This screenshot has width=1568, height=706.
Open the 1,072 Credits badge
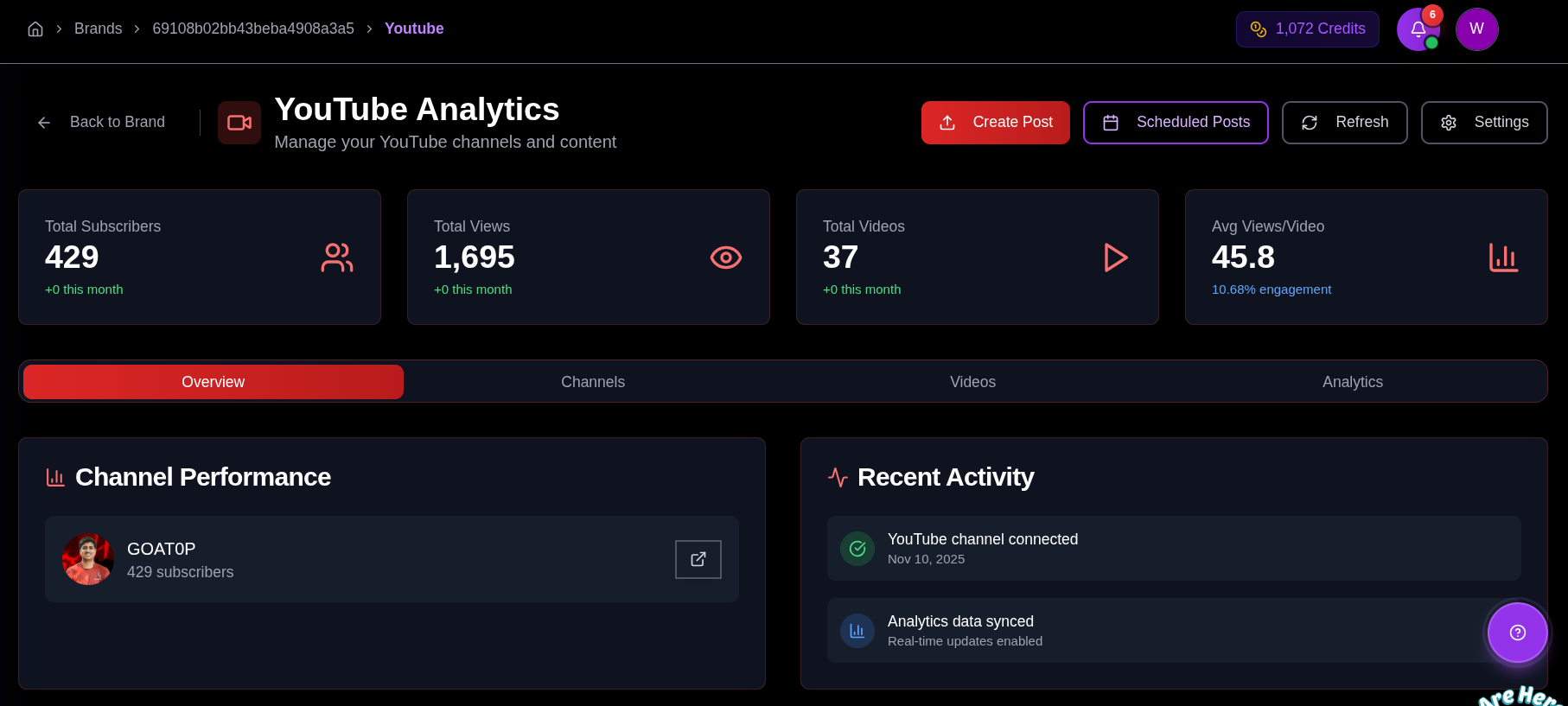click(x=1307, y=29)
